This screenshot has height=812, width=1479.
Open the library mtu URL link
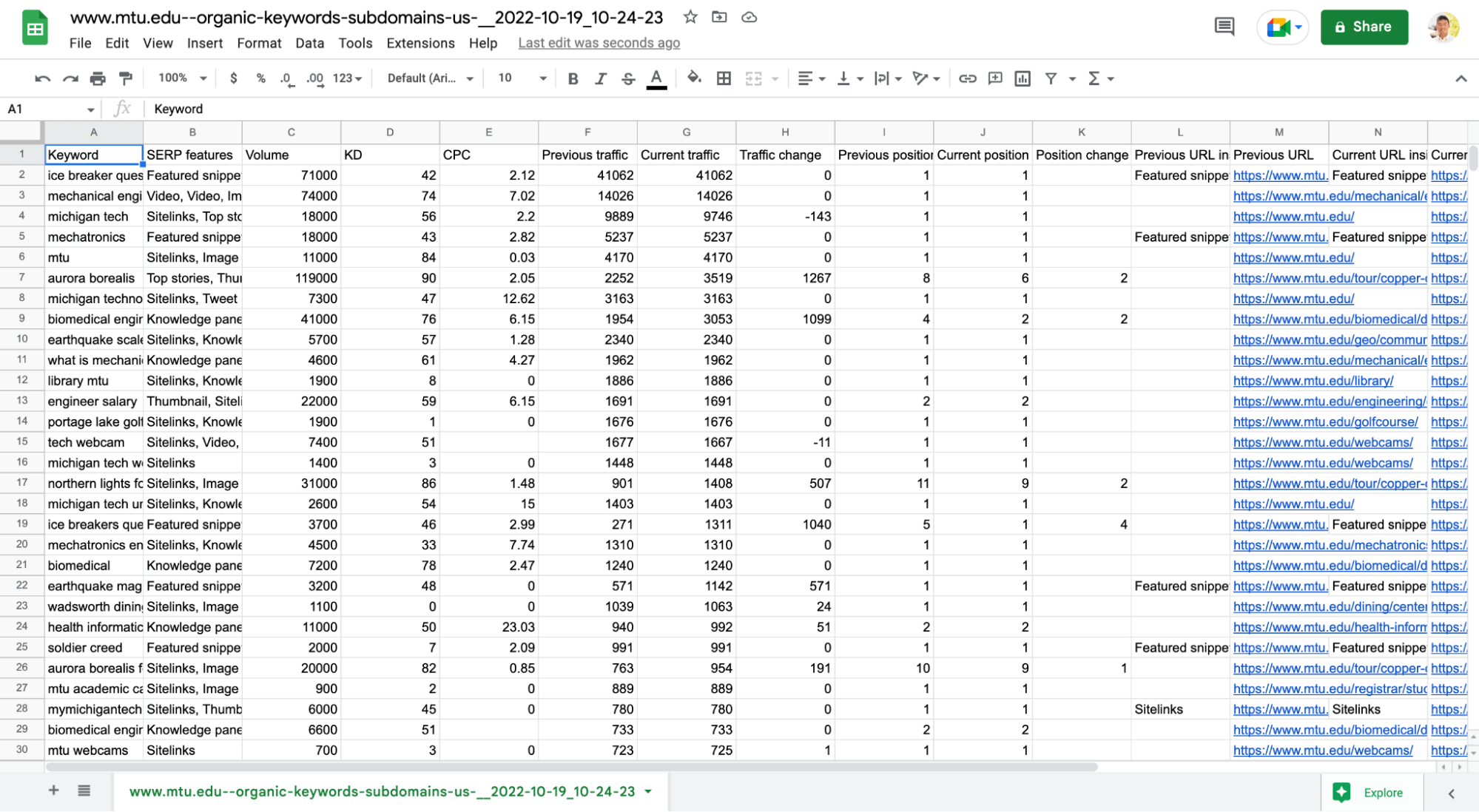click(x=1313, y=381)
